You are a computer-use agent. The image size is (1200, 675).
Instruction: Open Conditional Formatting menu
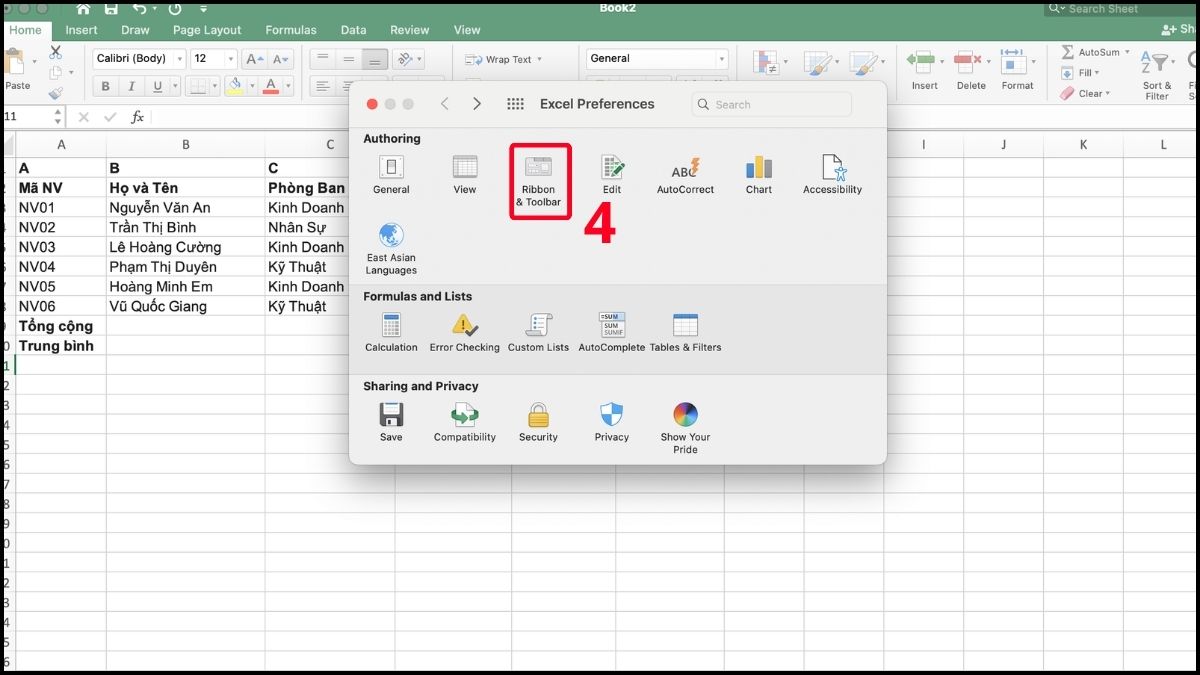tap(769, 62)
